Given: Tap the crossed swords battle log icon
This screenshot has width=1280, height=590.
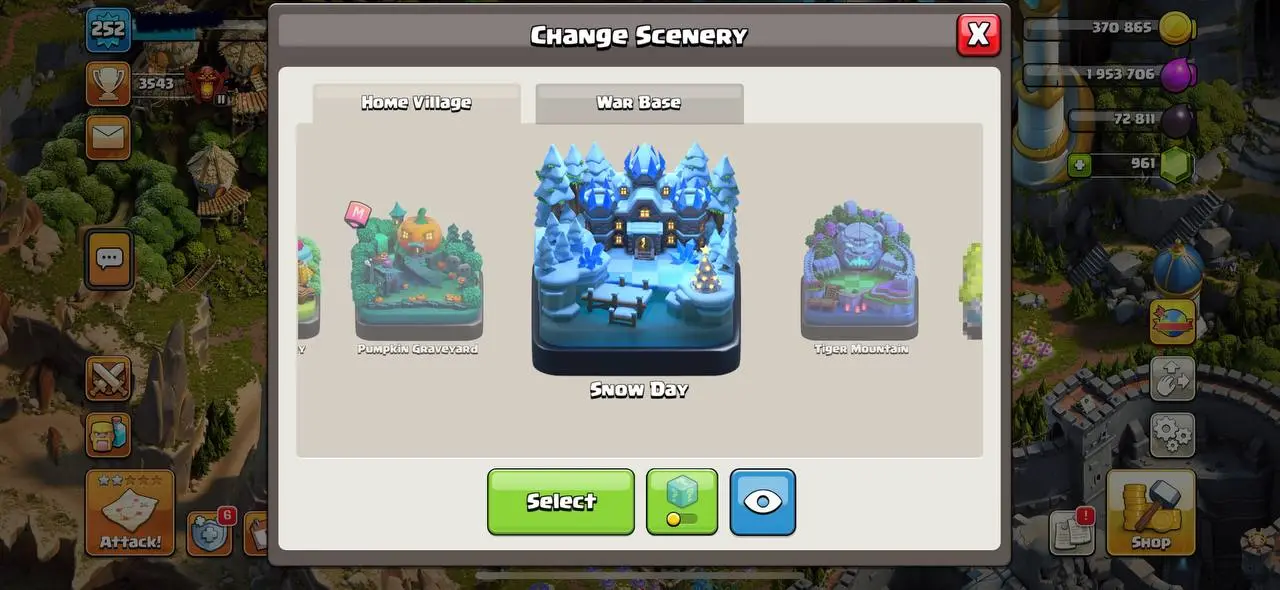Looking at the screenshot, I should [108, 379].
